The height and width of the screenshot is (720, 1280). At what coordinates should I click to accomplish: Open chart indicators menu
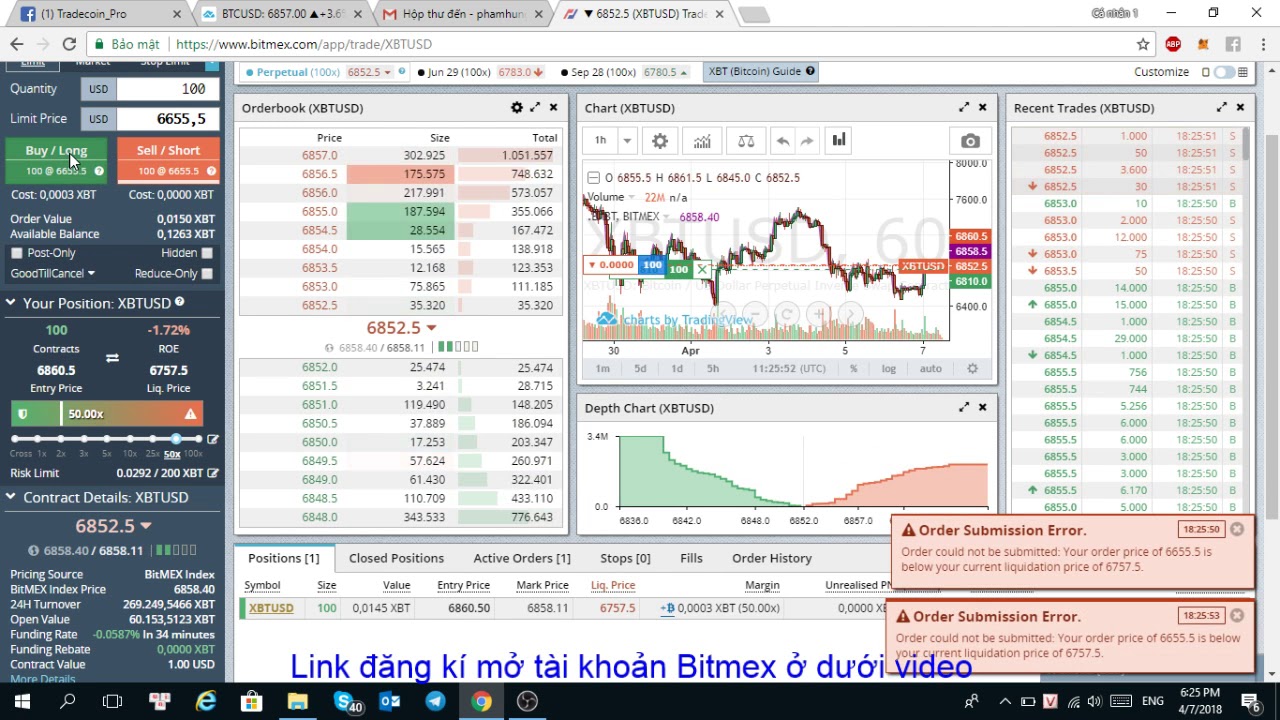tap(702, 141)
